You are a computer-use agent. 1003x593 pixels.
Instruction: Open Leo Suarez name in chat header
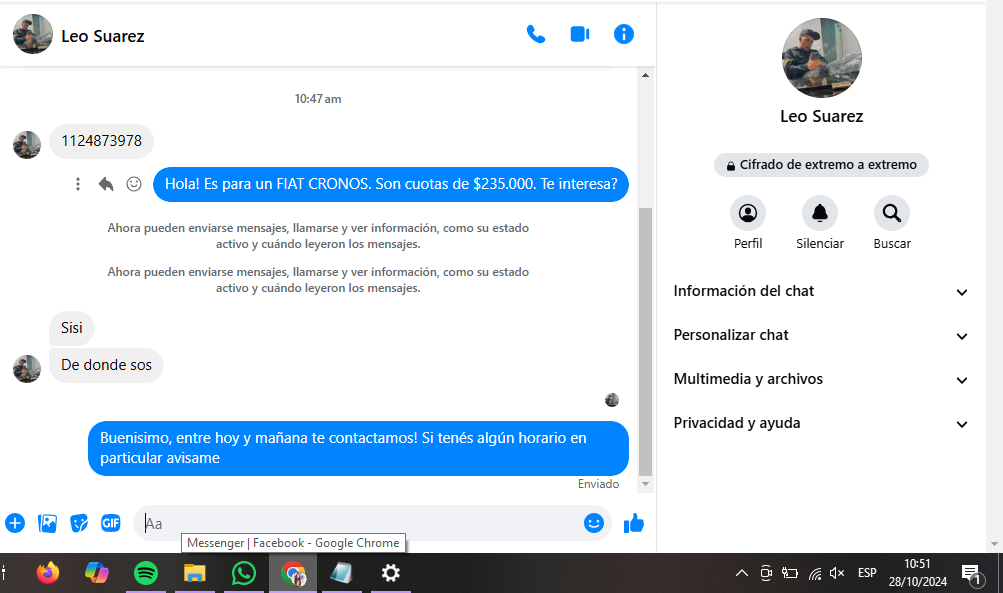point(102,36)
